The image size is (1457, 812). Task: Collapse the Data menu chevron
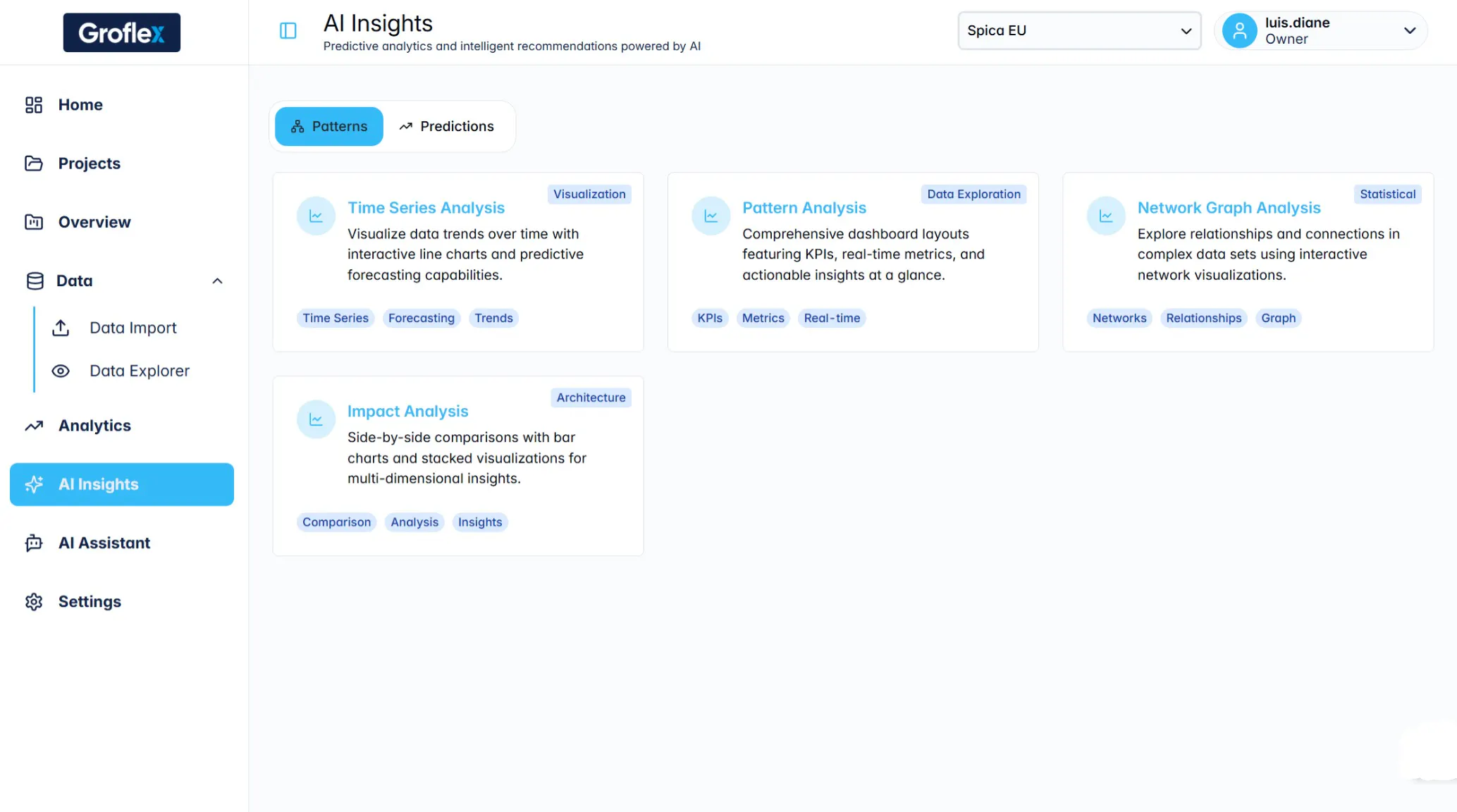[x=217, y=281]
